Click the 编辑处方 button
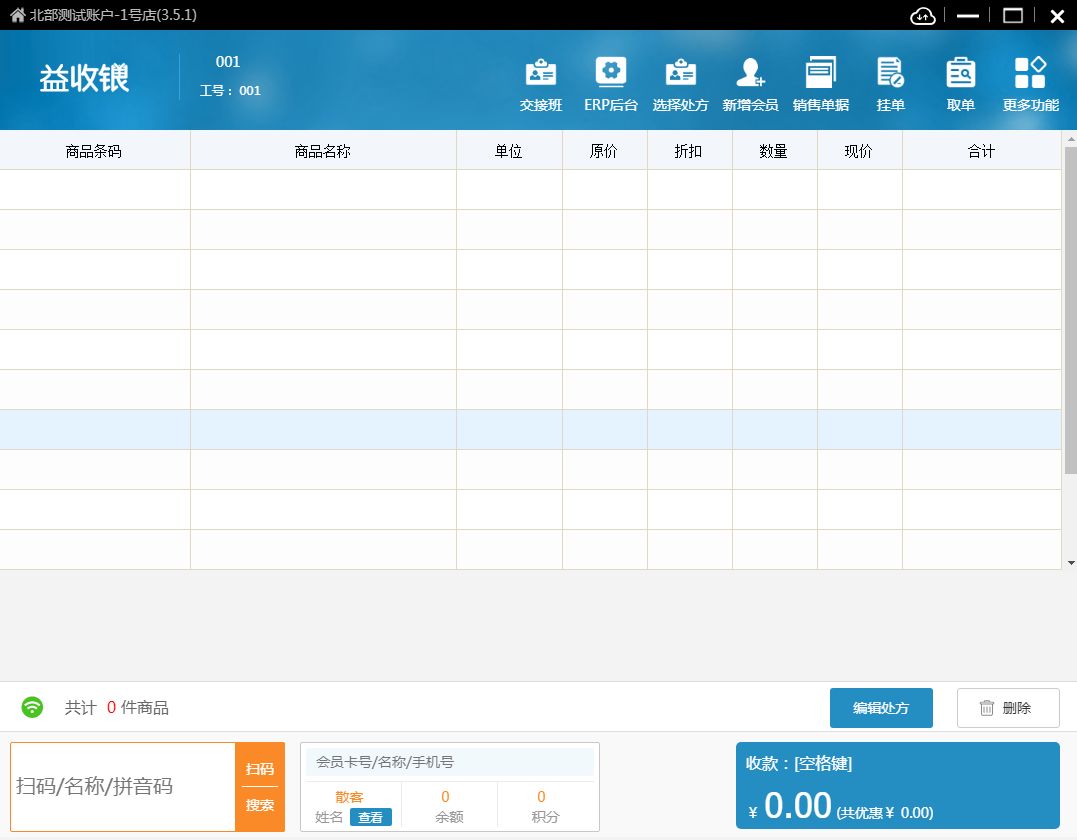Viewport: 1077px width, 840px height. (x=881, y=708)
